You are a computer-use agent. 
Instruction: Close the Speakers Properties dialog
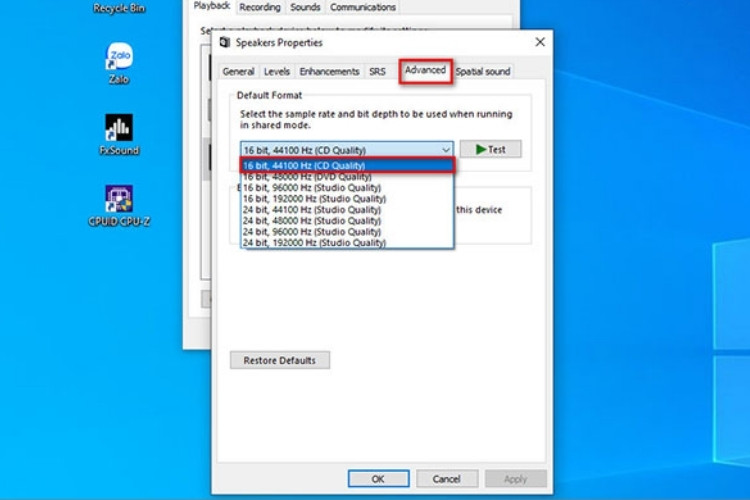pyautogui.click(x=540, y=42)
